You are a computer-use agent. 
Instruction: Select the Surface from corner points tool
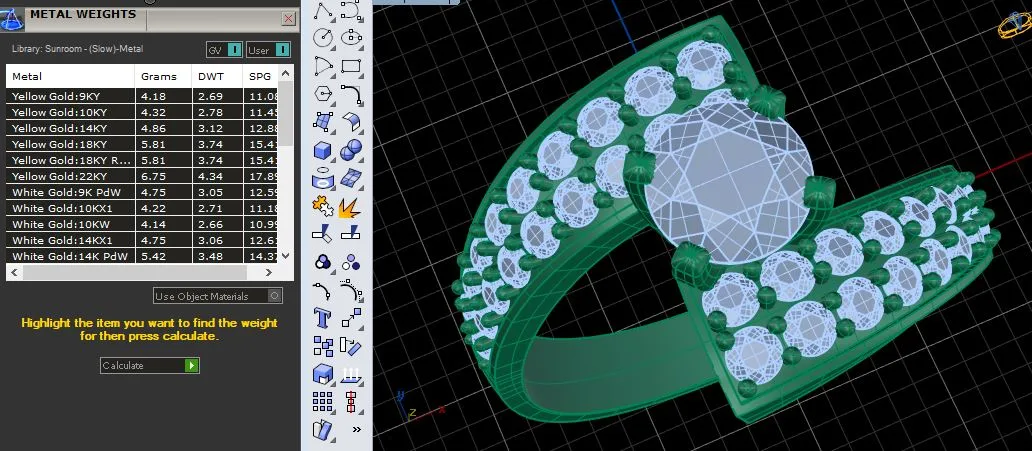323,122
